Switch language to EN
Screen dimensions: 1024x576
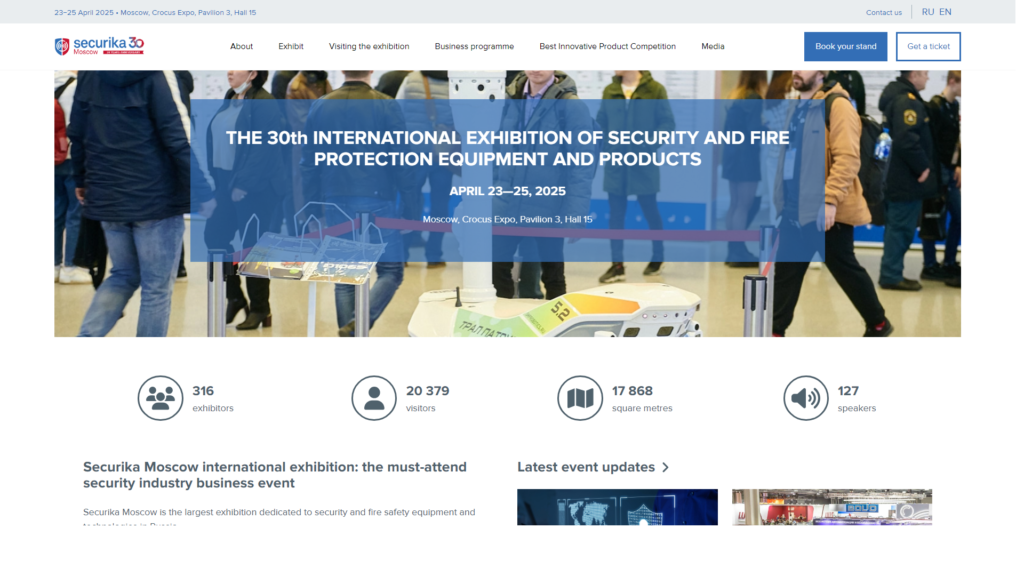pyautogui.click(x=945, y=12)
